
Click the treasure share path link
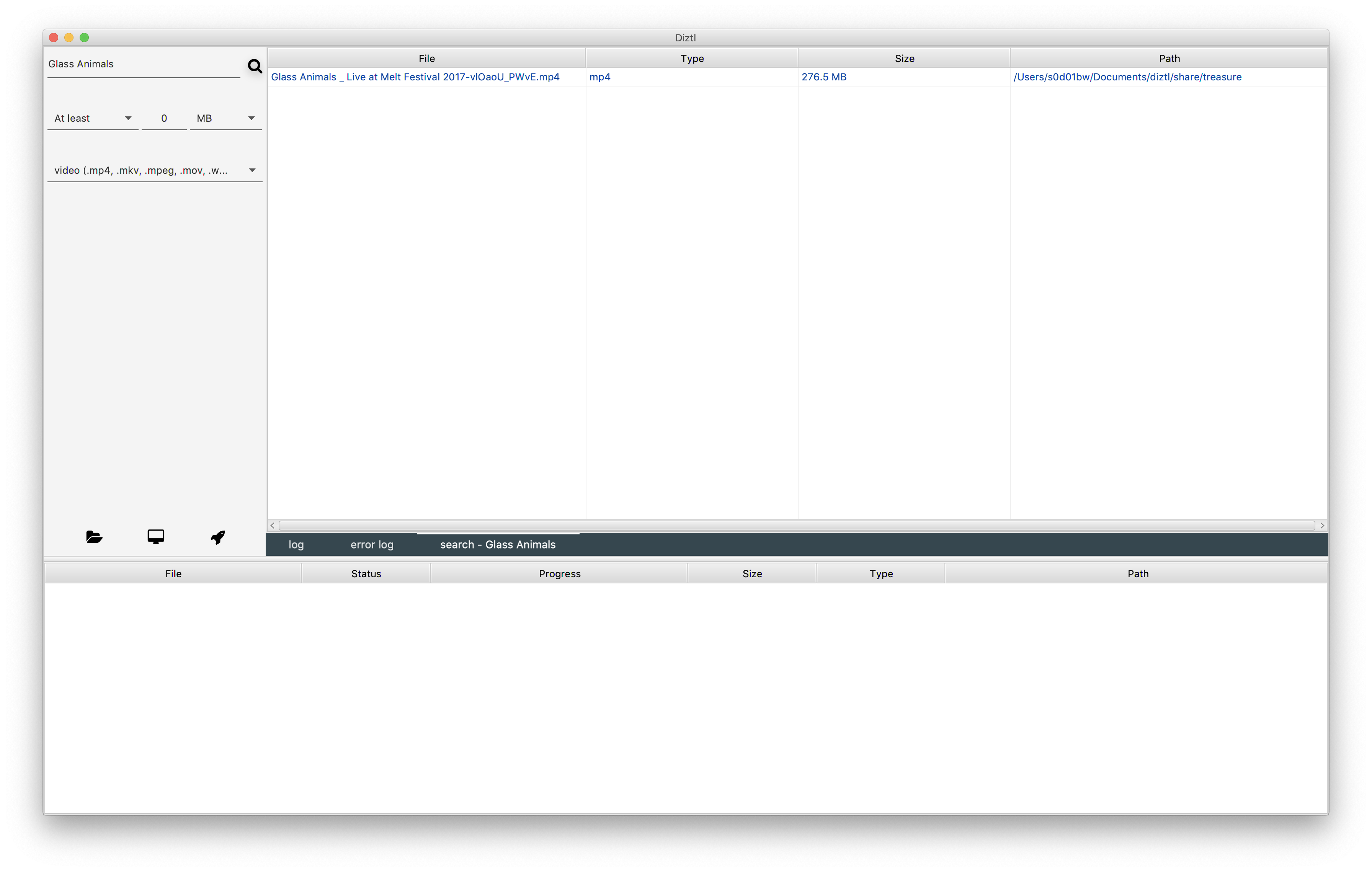click(x=1127, y=77)
